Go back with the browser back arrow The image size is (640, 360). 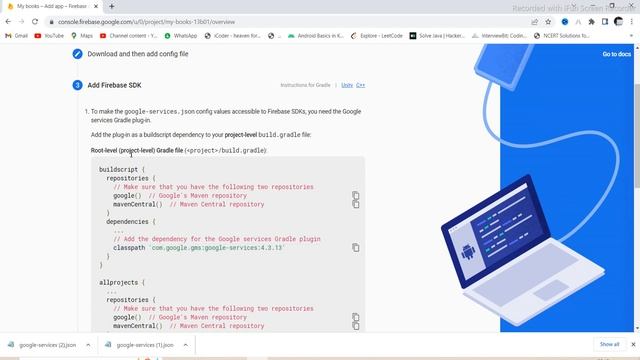[9, 22]
